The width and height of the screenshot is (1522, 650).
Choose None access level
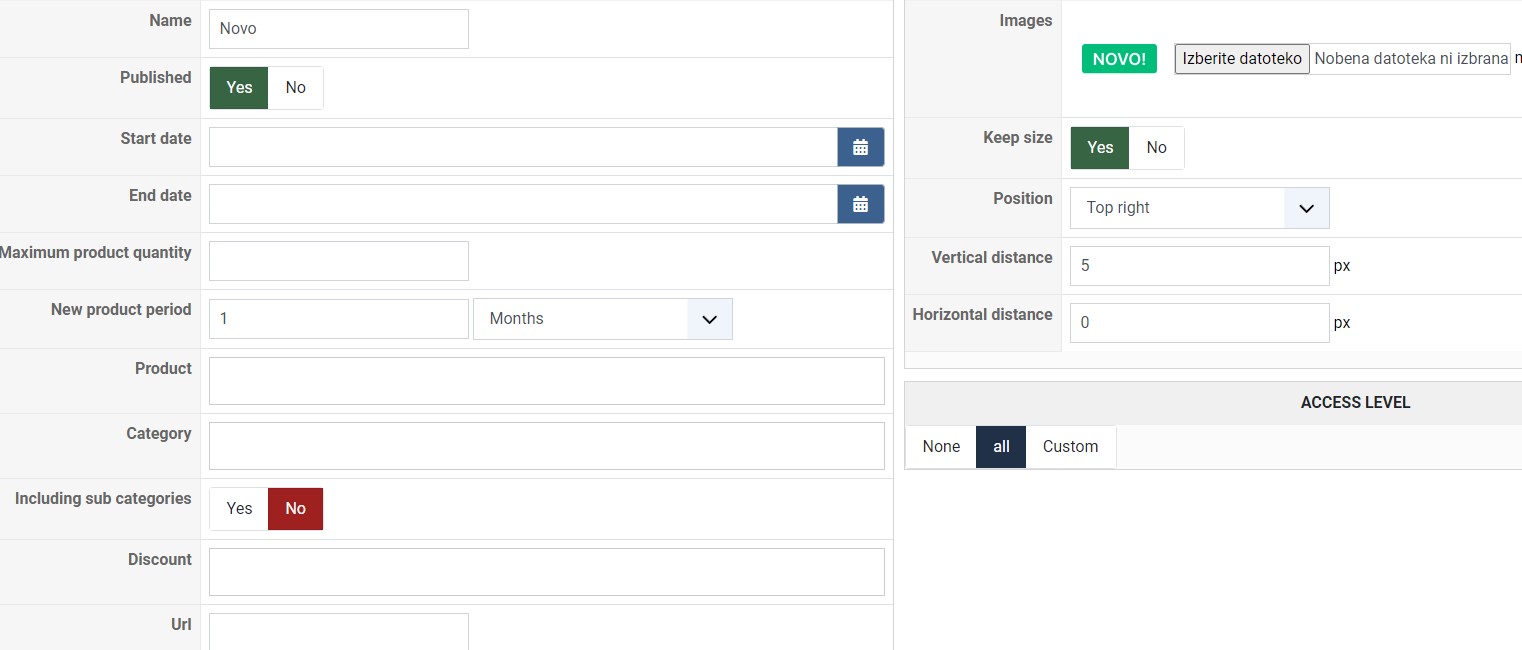click(941, 447)
